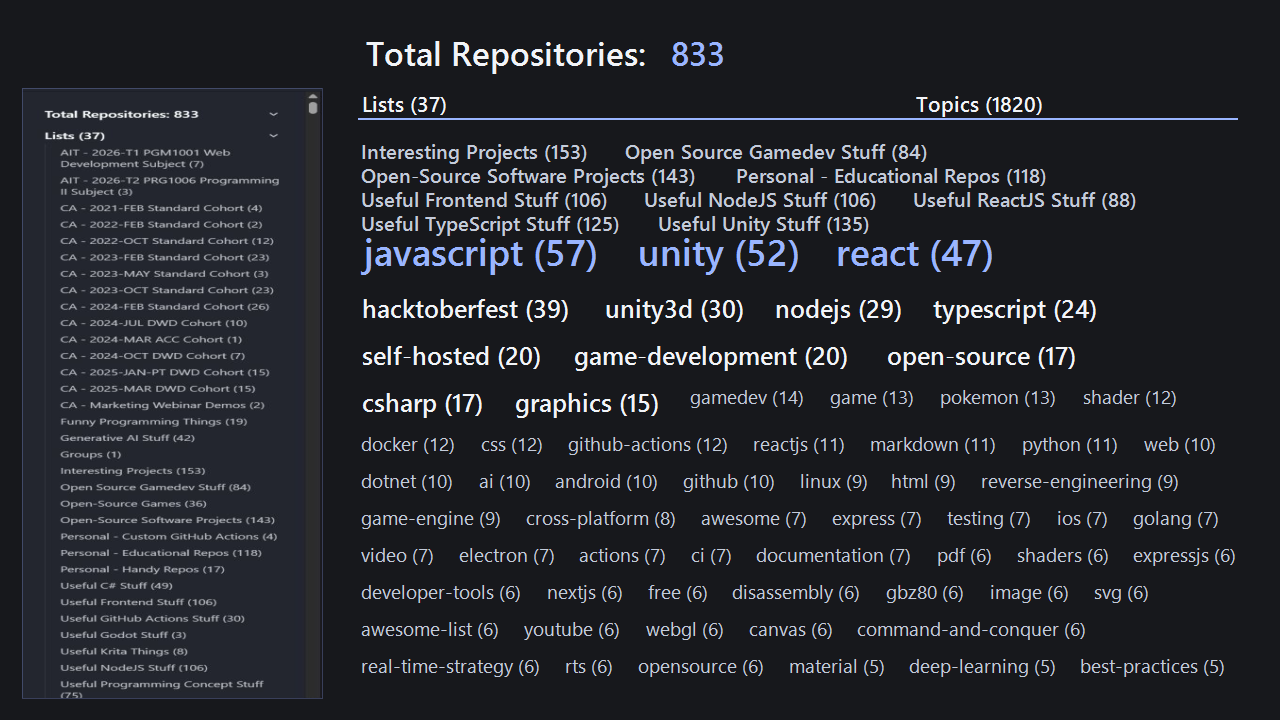Open Useful NodeJS Stuff (106) main link

pyautogui.click(x=760, y=201)
